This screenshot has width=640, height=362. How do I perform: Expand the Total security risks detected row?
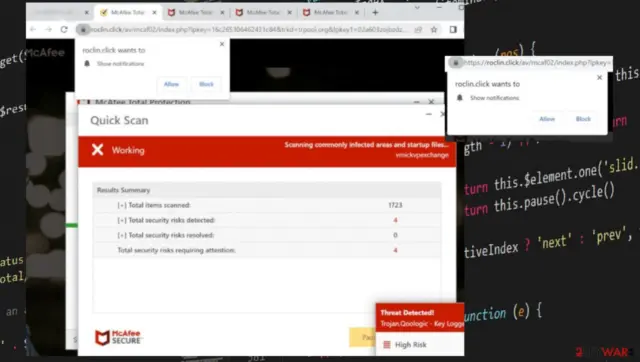tap(122, 220)
